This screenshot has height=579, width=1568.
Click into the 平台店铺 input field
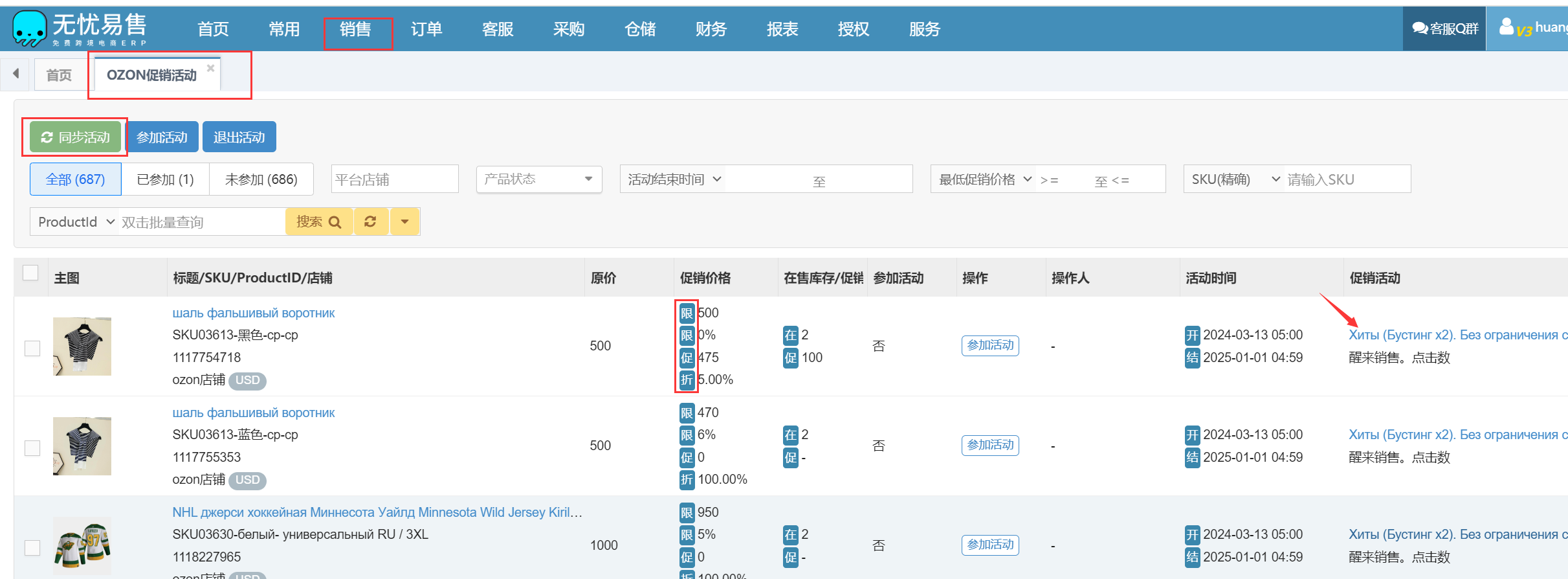394,179
